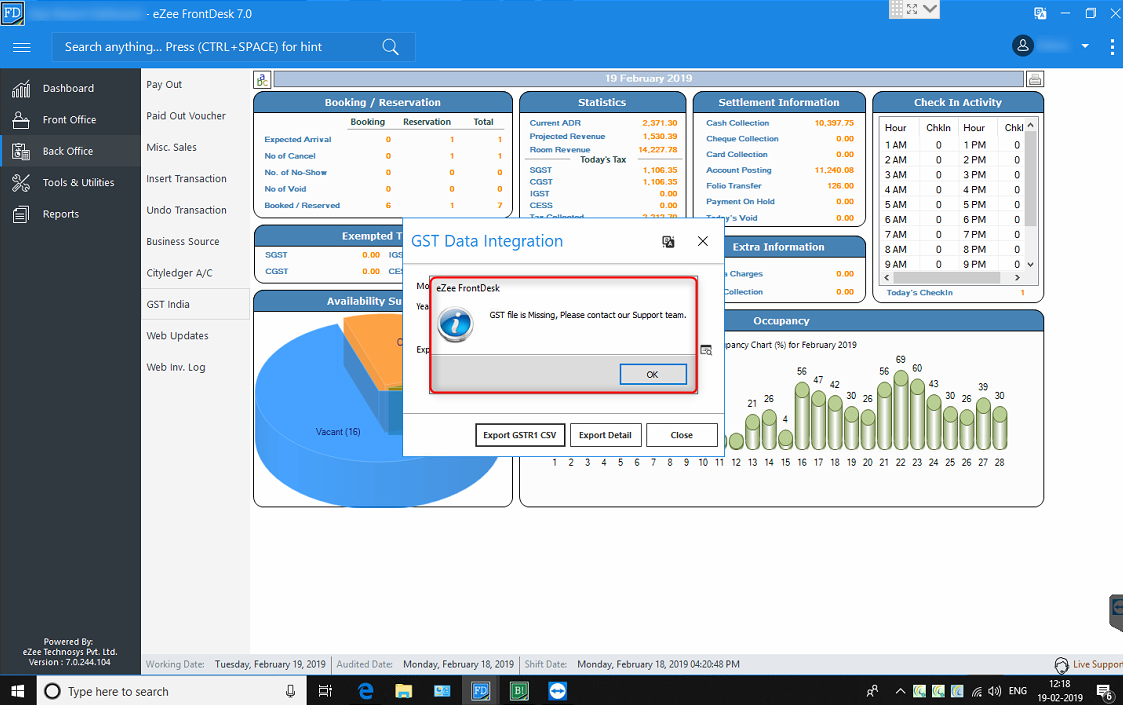Viewport: 1123px width, 705px height.
Task: Click the Current ADR label
Action: tap(555, 123)
